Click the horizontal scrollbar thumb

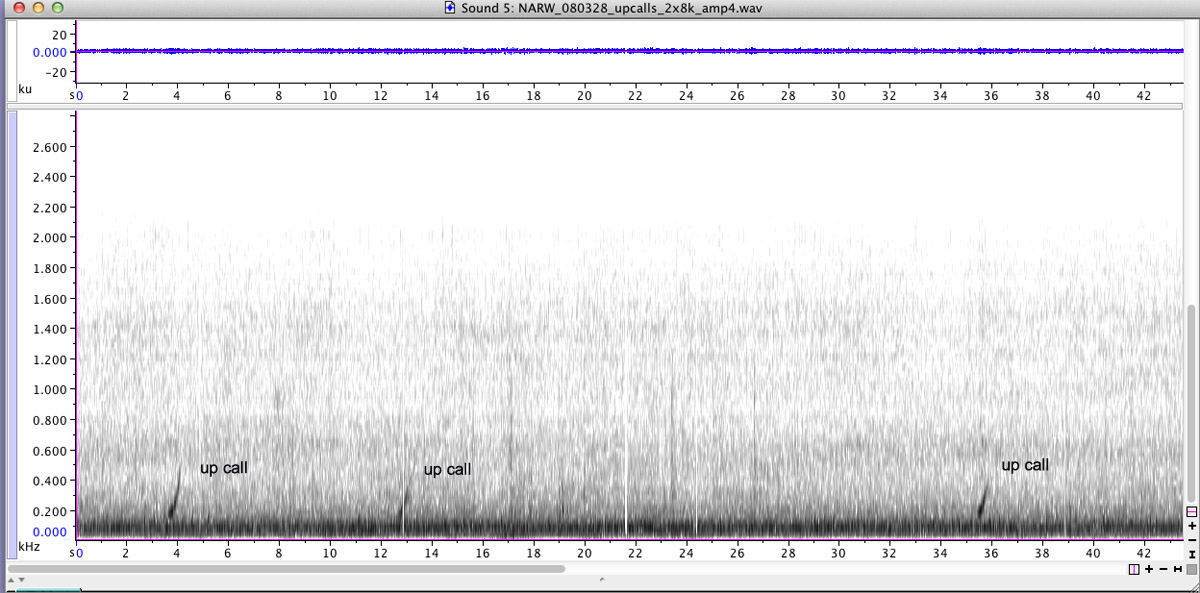point(286,569)
